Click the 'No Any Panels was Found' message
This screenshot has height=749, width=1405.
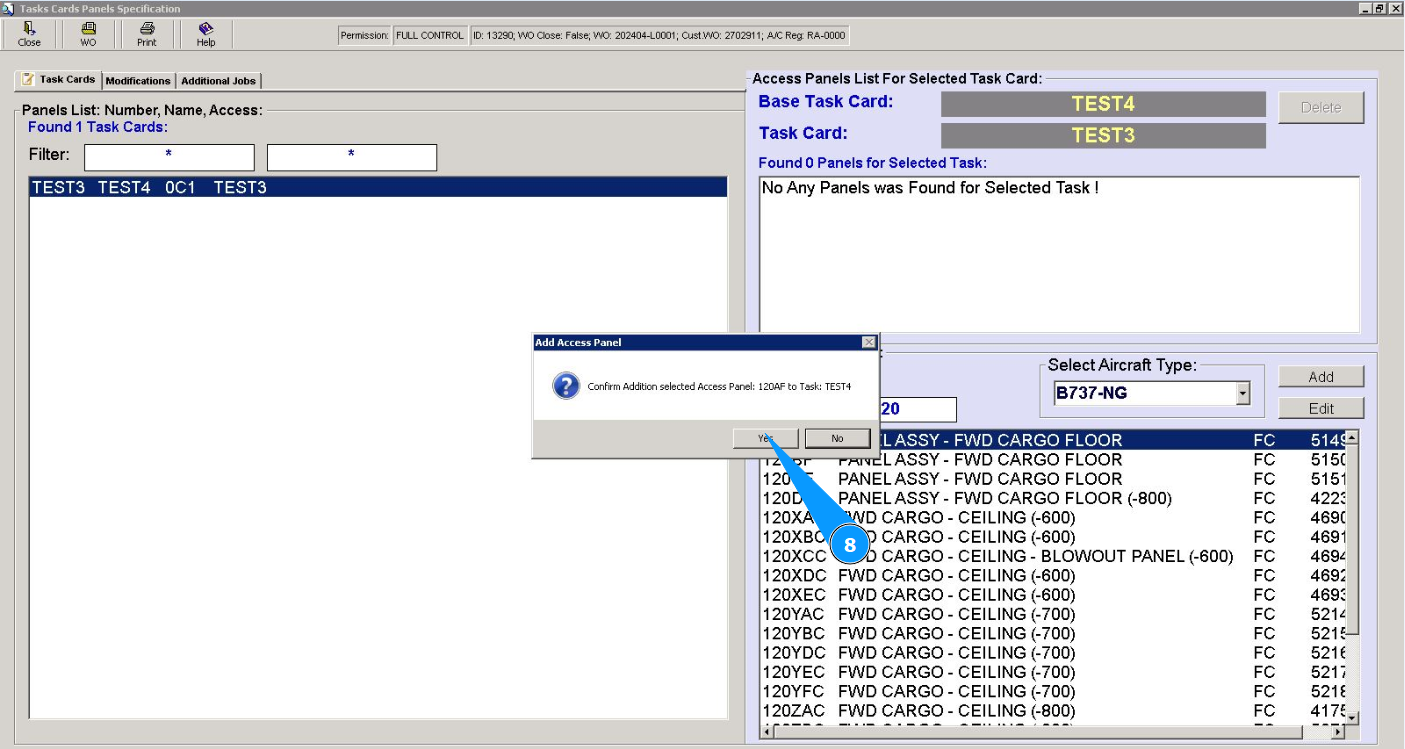930,188
